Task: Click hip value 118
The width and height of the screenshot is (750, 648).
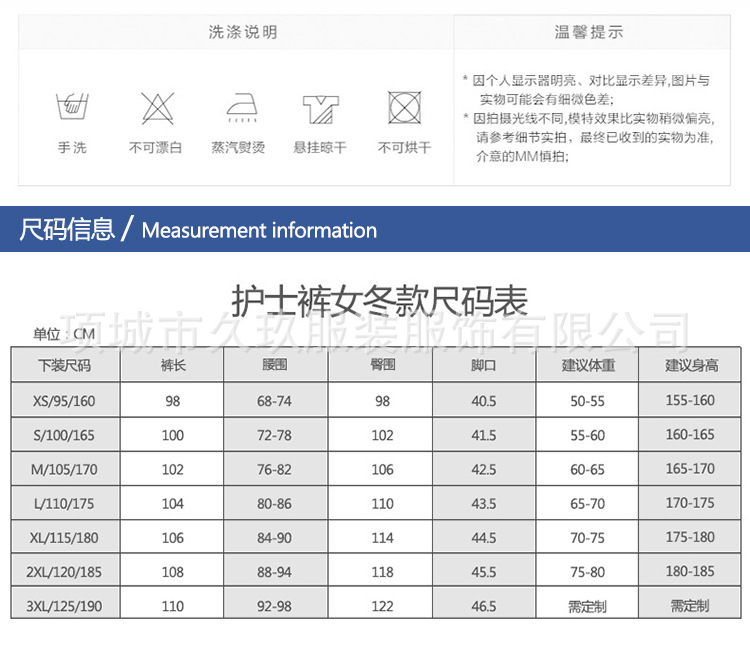Action: tap(383, 572)
